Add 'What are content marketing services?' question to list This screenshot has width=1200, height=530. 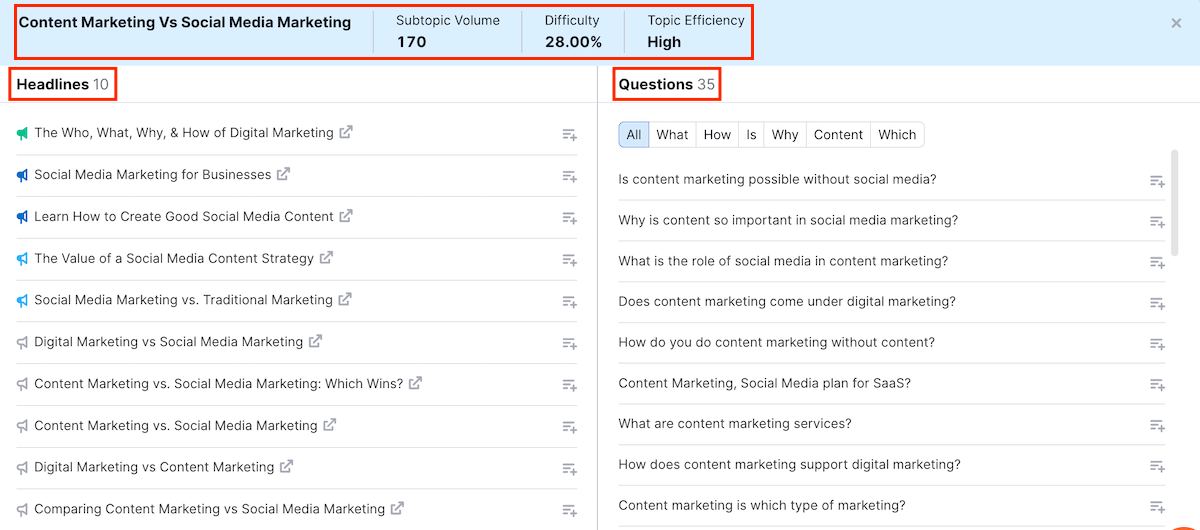pos(1156,426)
